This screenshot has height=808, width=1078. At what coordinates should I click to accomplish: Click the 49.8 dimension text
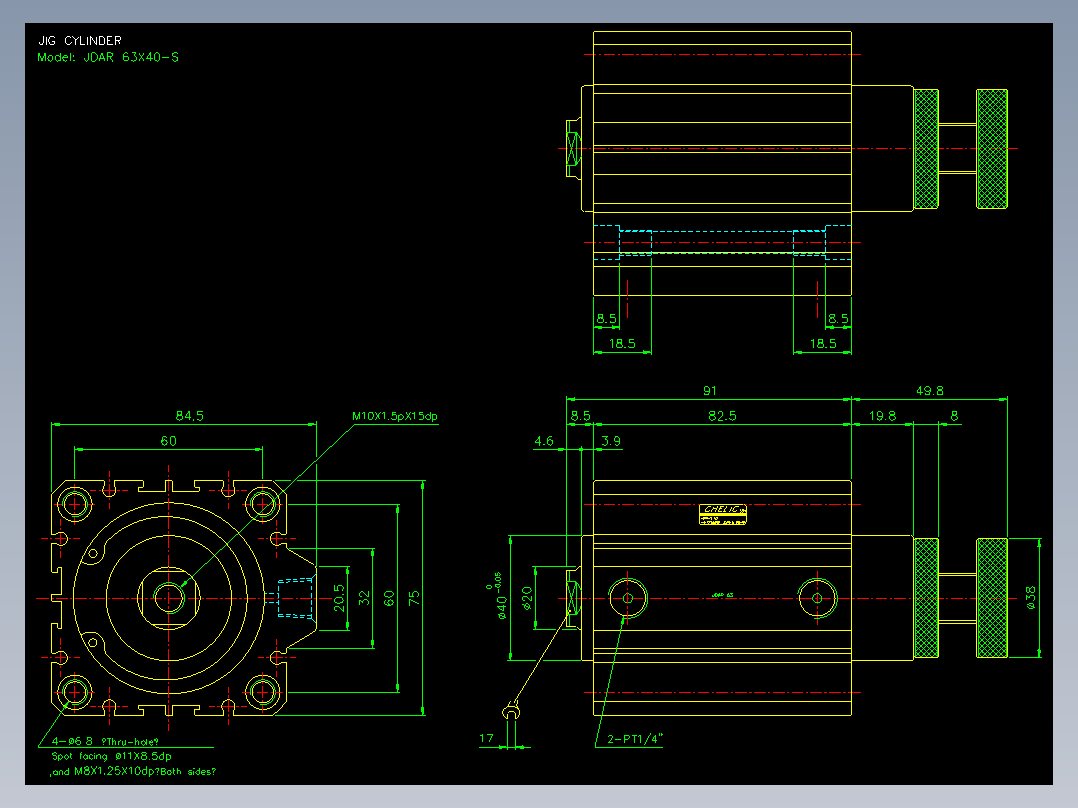930,391
